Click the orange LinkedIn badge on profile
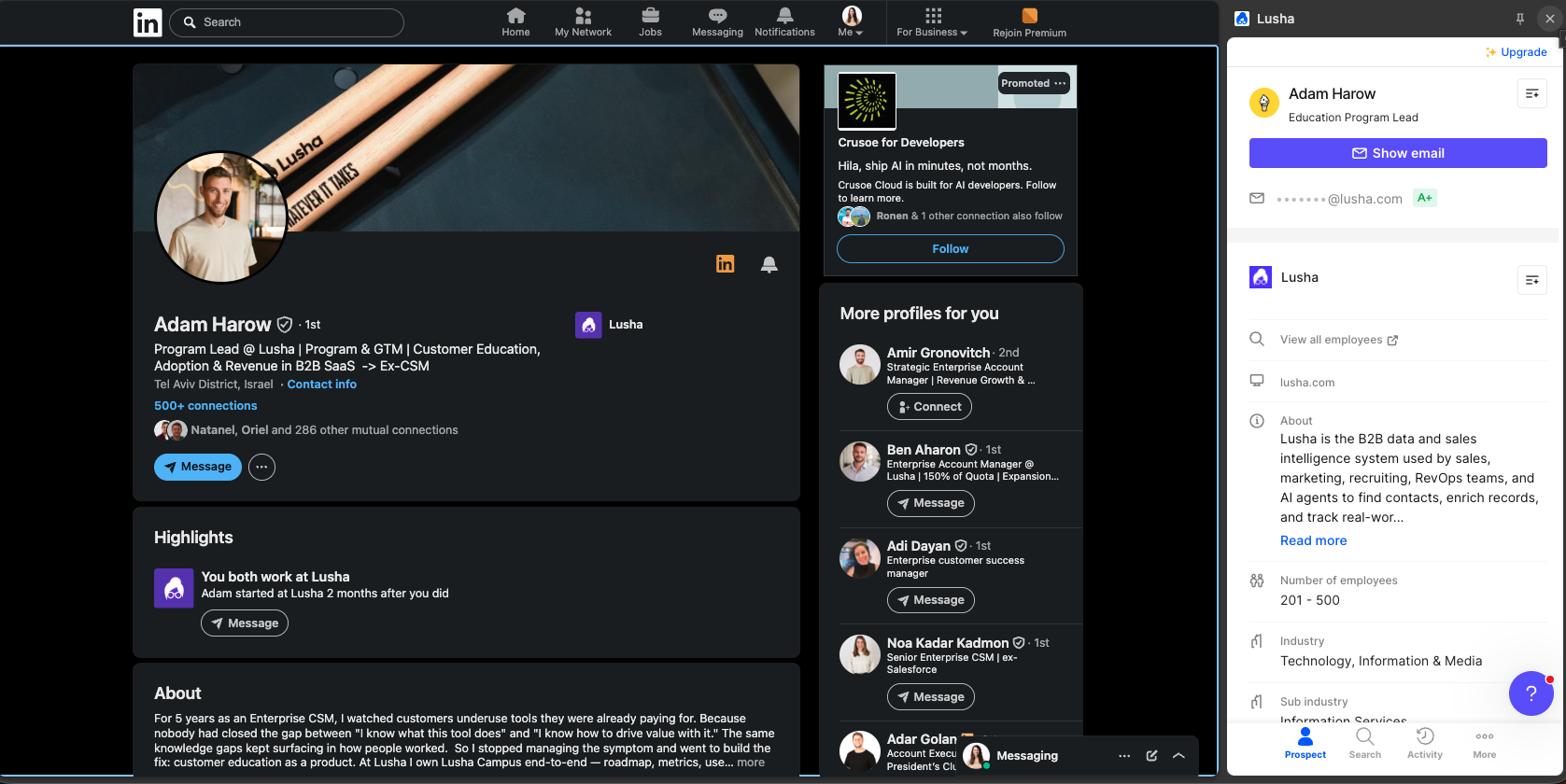This screenshot has width=1566, height=784. click(x=725, y=264)
